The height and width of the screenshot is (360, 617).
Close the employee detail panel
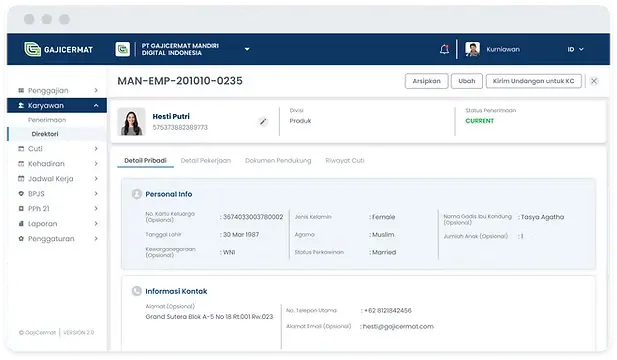click(594, 81)
